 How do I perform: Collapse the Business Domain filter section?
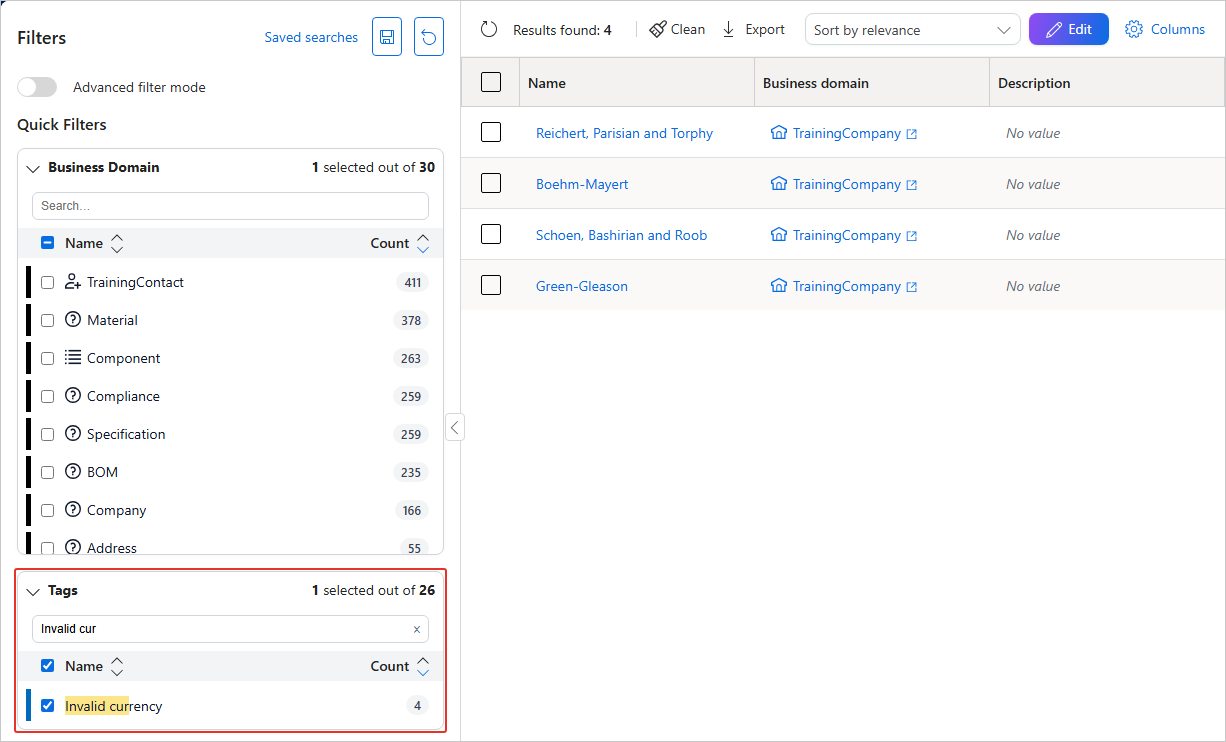pos(33,168)
